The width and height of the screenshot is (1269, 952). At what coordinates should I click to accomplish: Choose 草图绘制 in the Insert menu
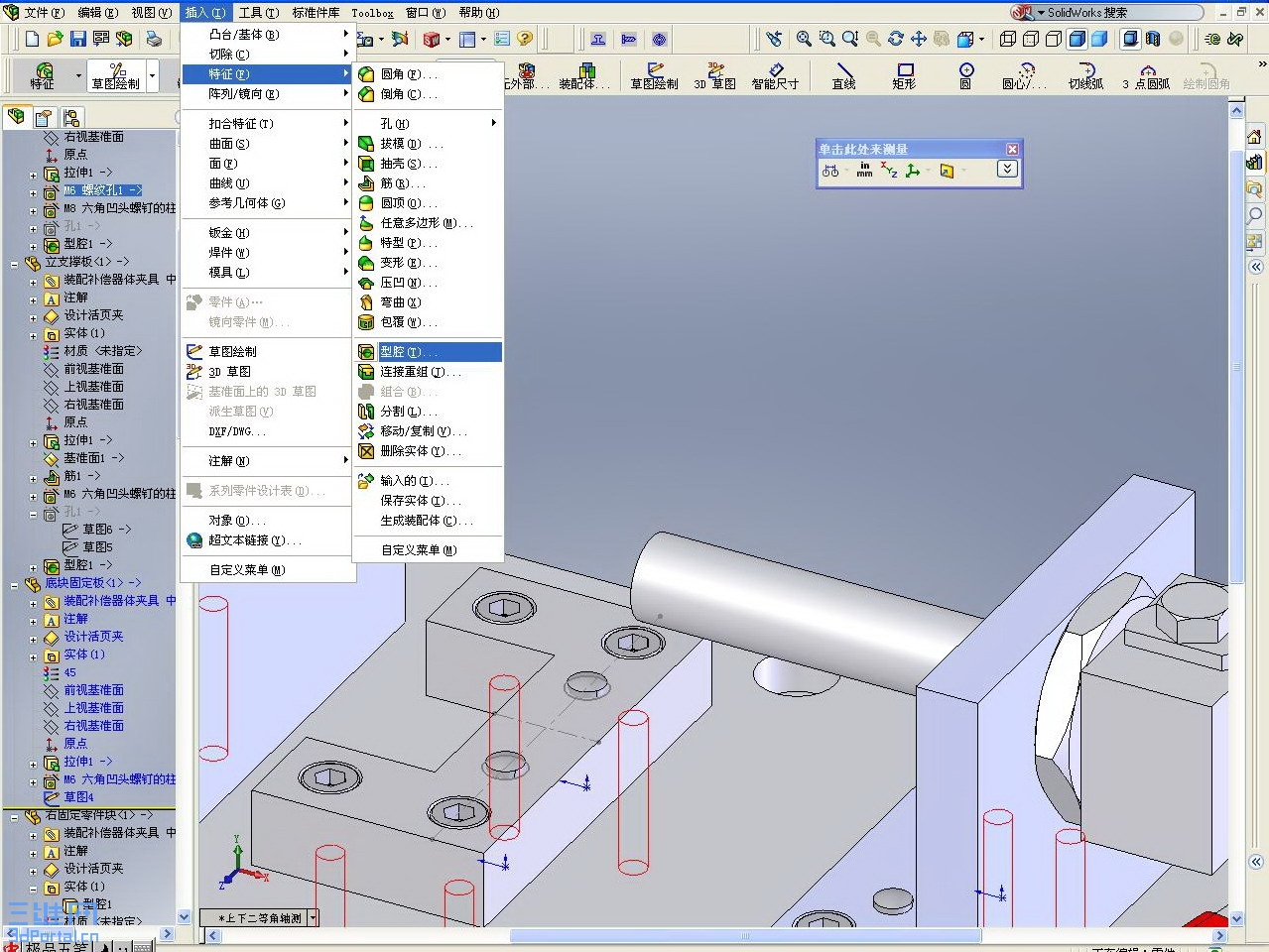[x=268, y=352]
